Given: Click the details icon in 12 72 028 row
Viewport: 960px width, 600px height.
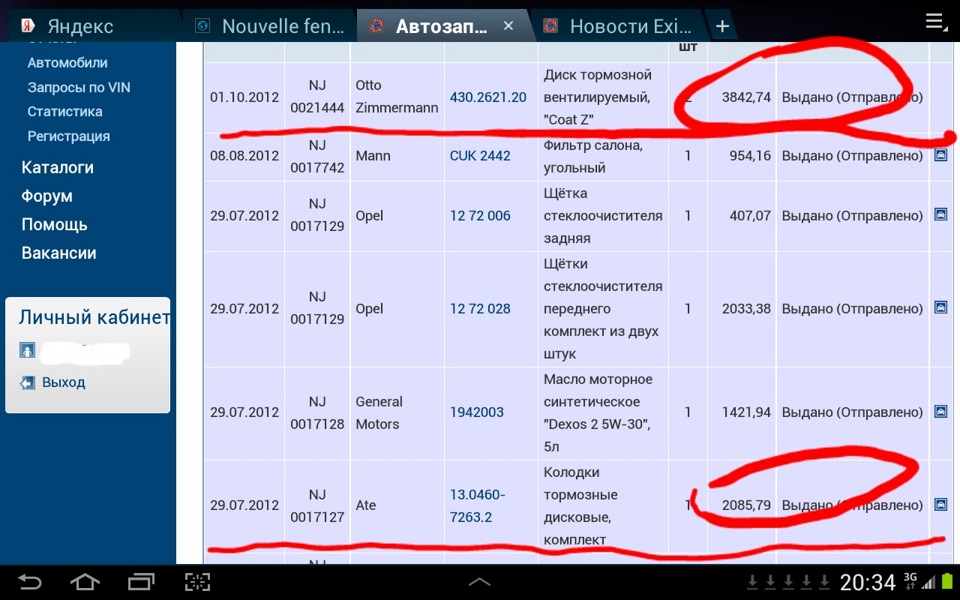Looking at the screenshot, I should [941, 307].
